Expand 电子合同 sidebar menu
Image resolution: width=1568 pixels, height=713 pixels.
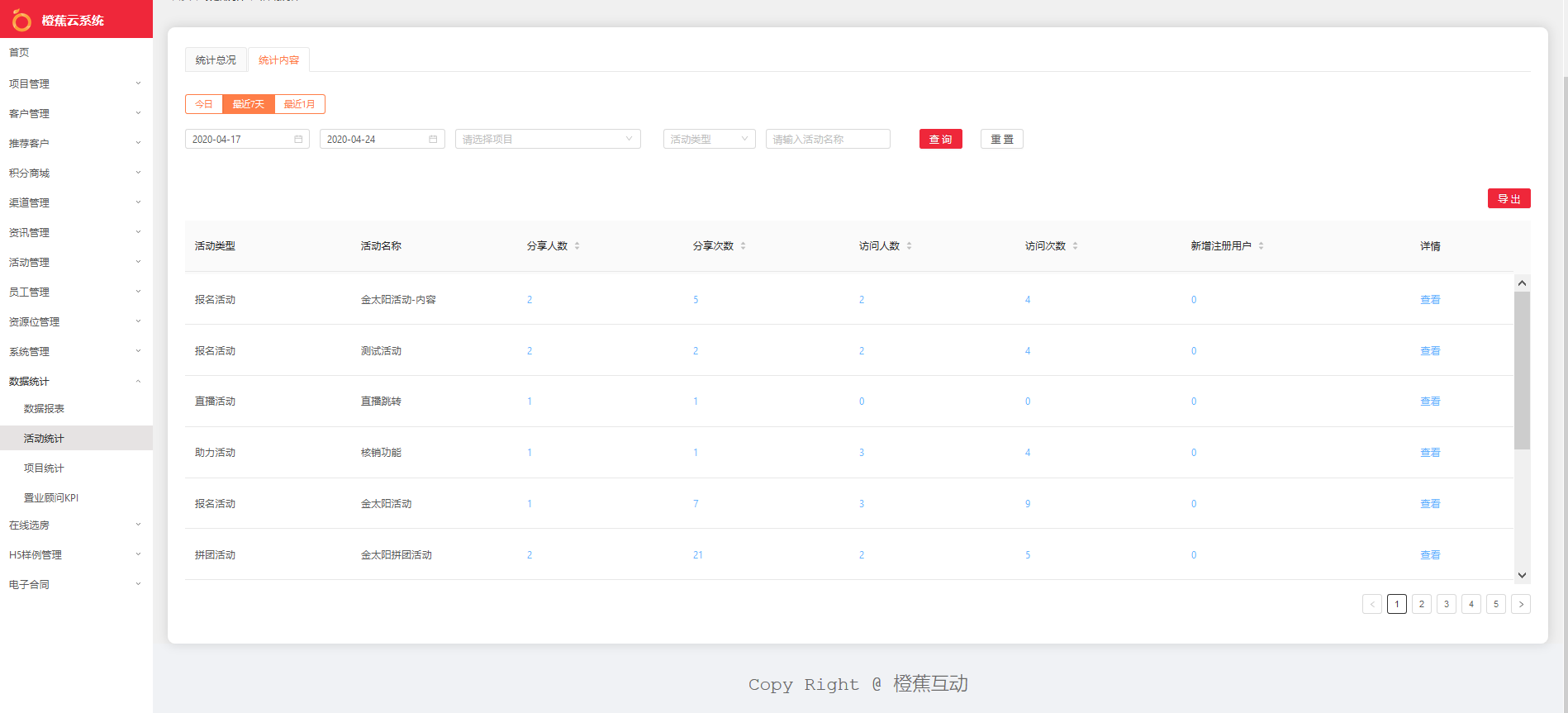point(76,584)
